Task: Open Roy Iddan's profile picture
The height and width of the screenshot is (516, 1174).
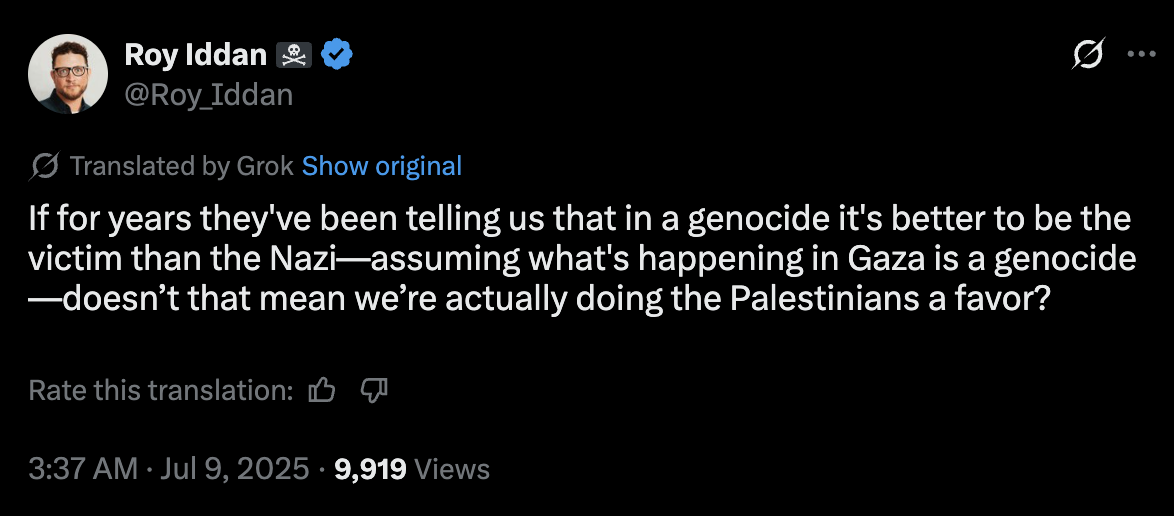Action: pyautogui.click(x=68, y=74)
